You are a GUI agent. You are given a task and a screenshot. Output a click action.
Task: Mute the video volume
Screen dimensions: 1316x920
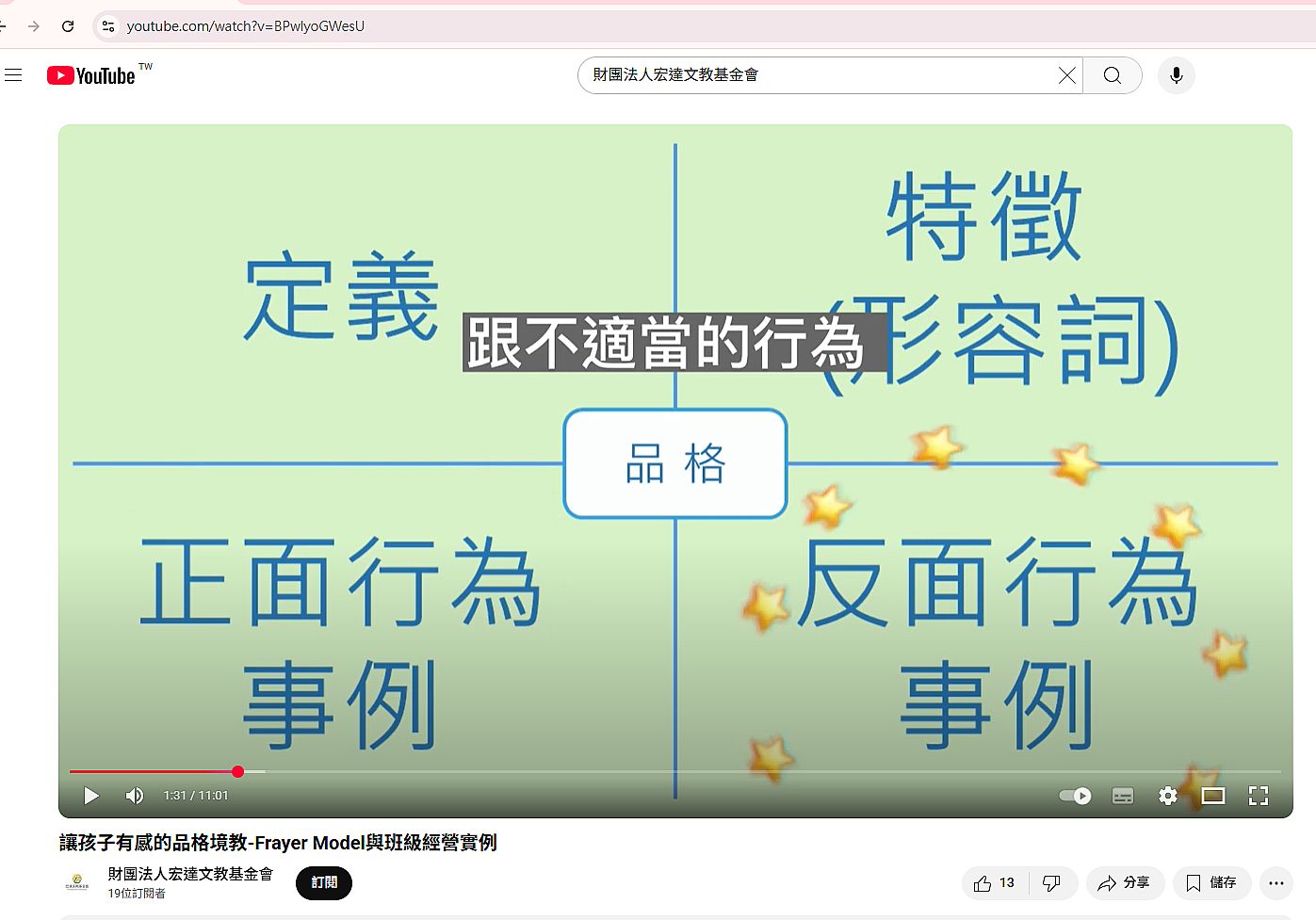click(135, 796)
